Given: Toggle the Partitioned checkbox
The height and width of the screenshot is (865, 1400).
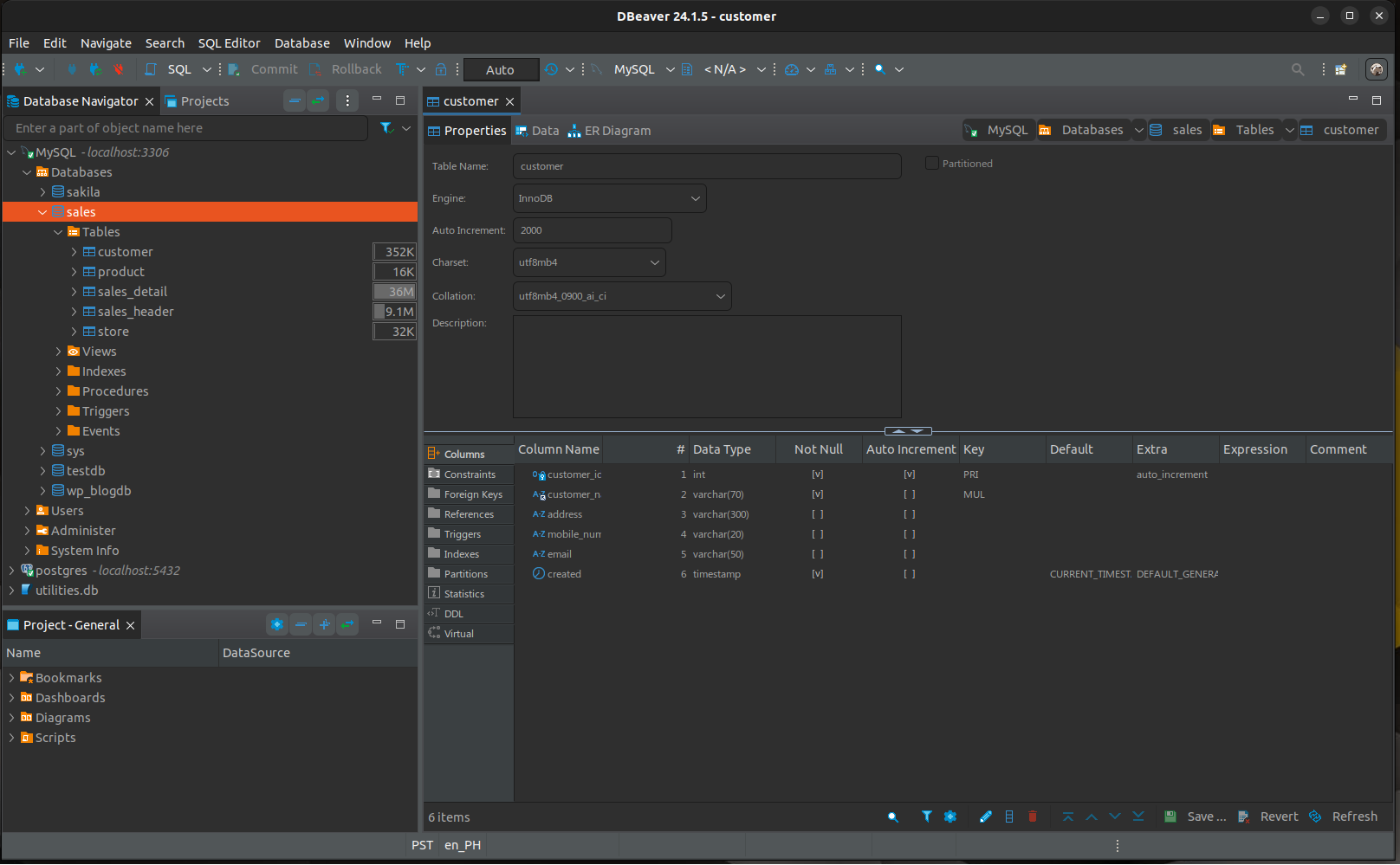Looking at the screenshot, I should (x=932, y=163).
